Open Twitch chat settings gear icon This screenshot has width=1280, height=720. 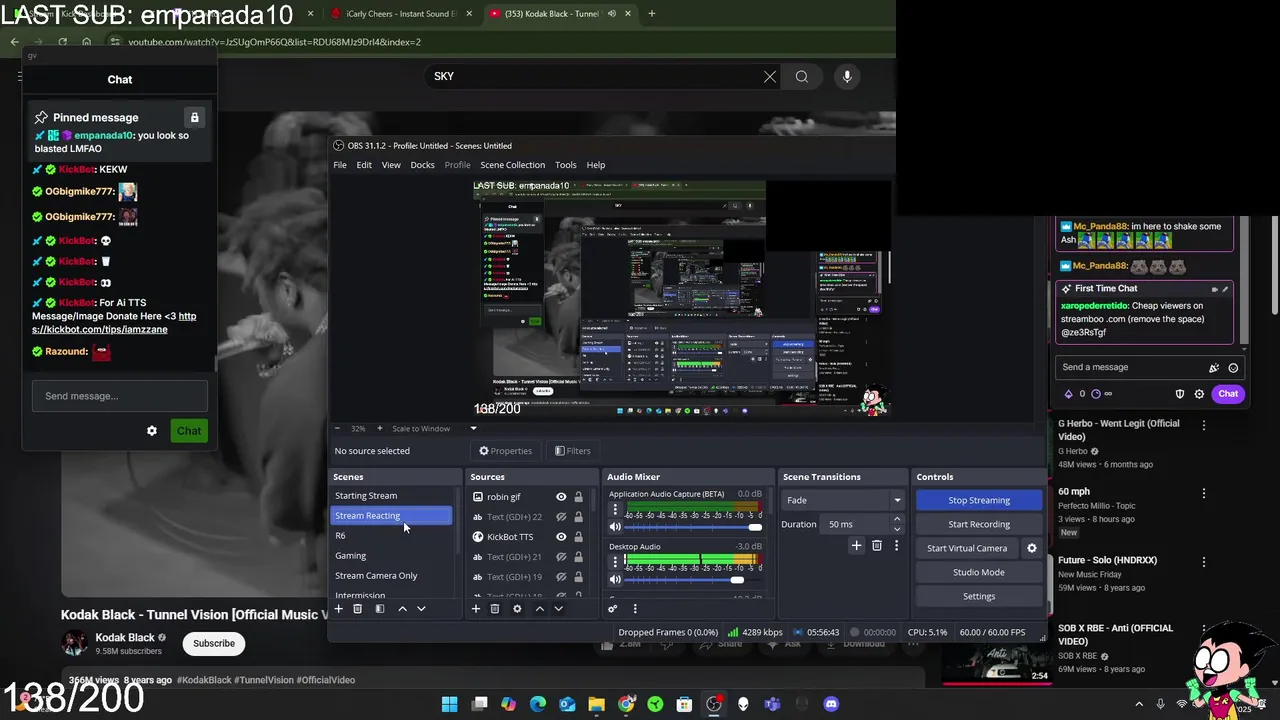pos(1199,394)
